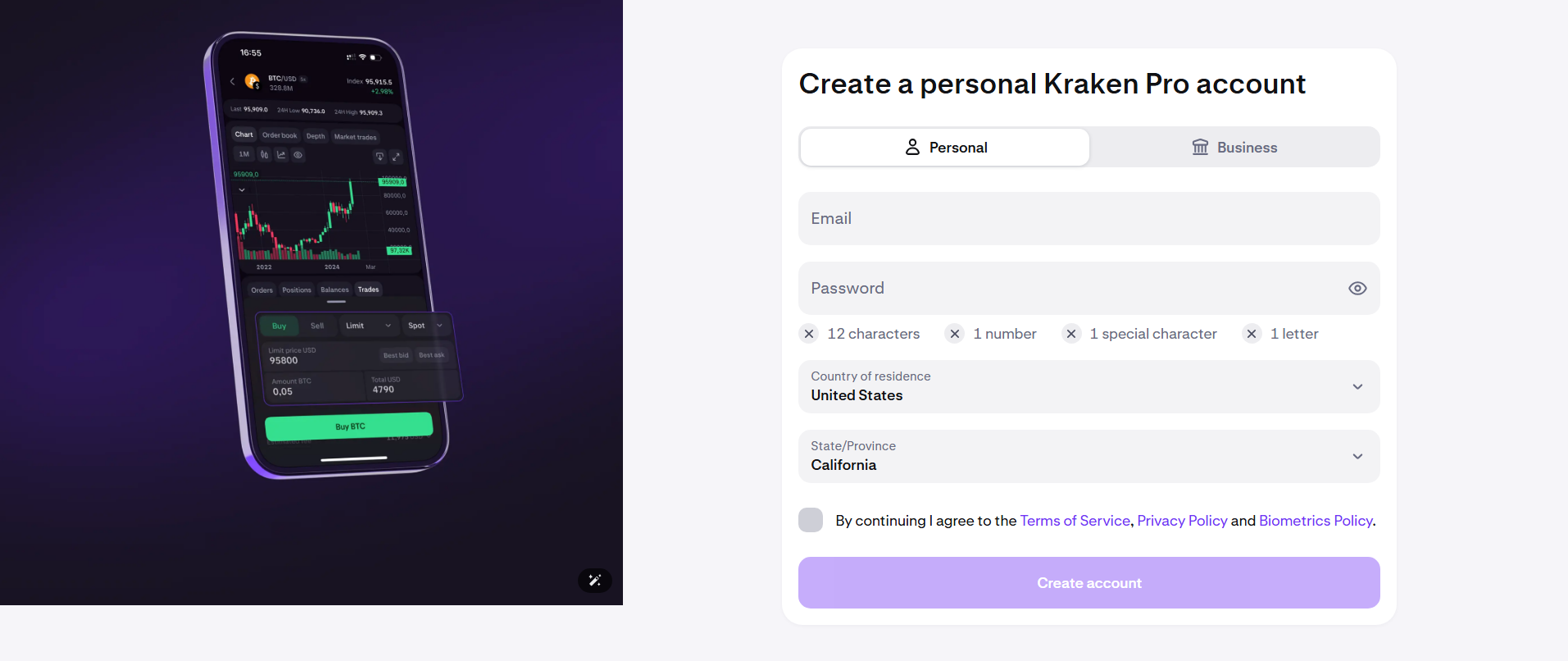Click the X icon beside 12 characters
Screen dimensions: 1568x661
tap(809, 334)
